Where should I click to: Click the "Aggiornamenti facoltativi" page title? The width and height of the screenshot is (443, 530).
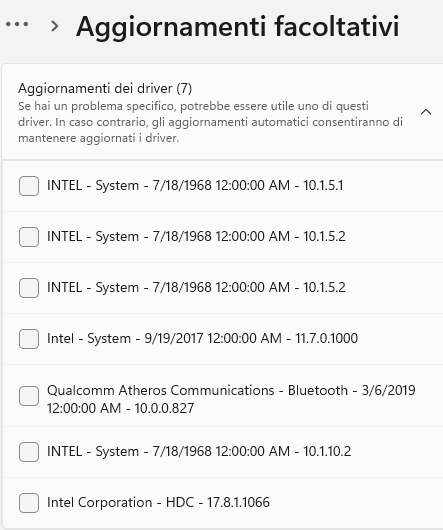(238, 26)
